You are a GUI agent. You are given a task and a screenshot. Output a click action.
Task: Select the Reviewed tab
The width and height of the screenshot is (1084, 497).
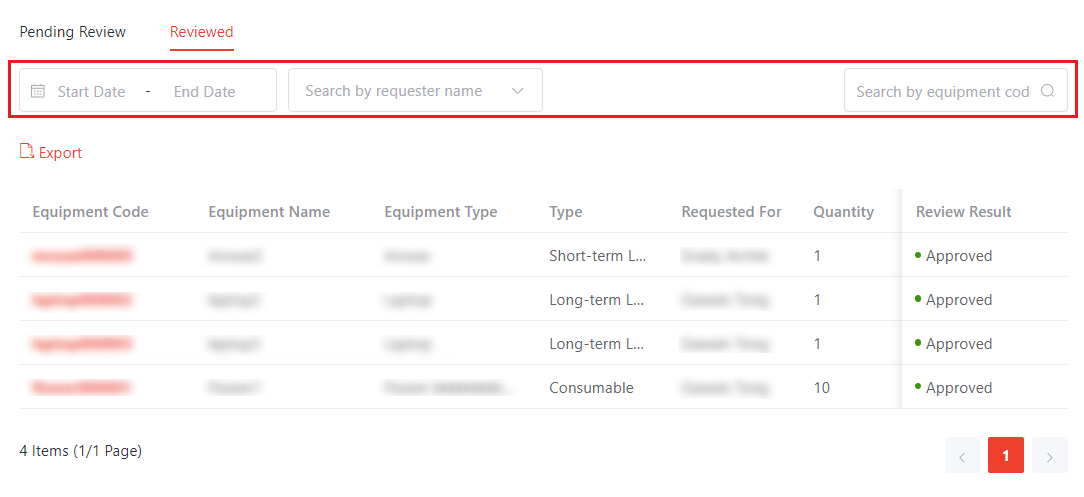[201, 32]
